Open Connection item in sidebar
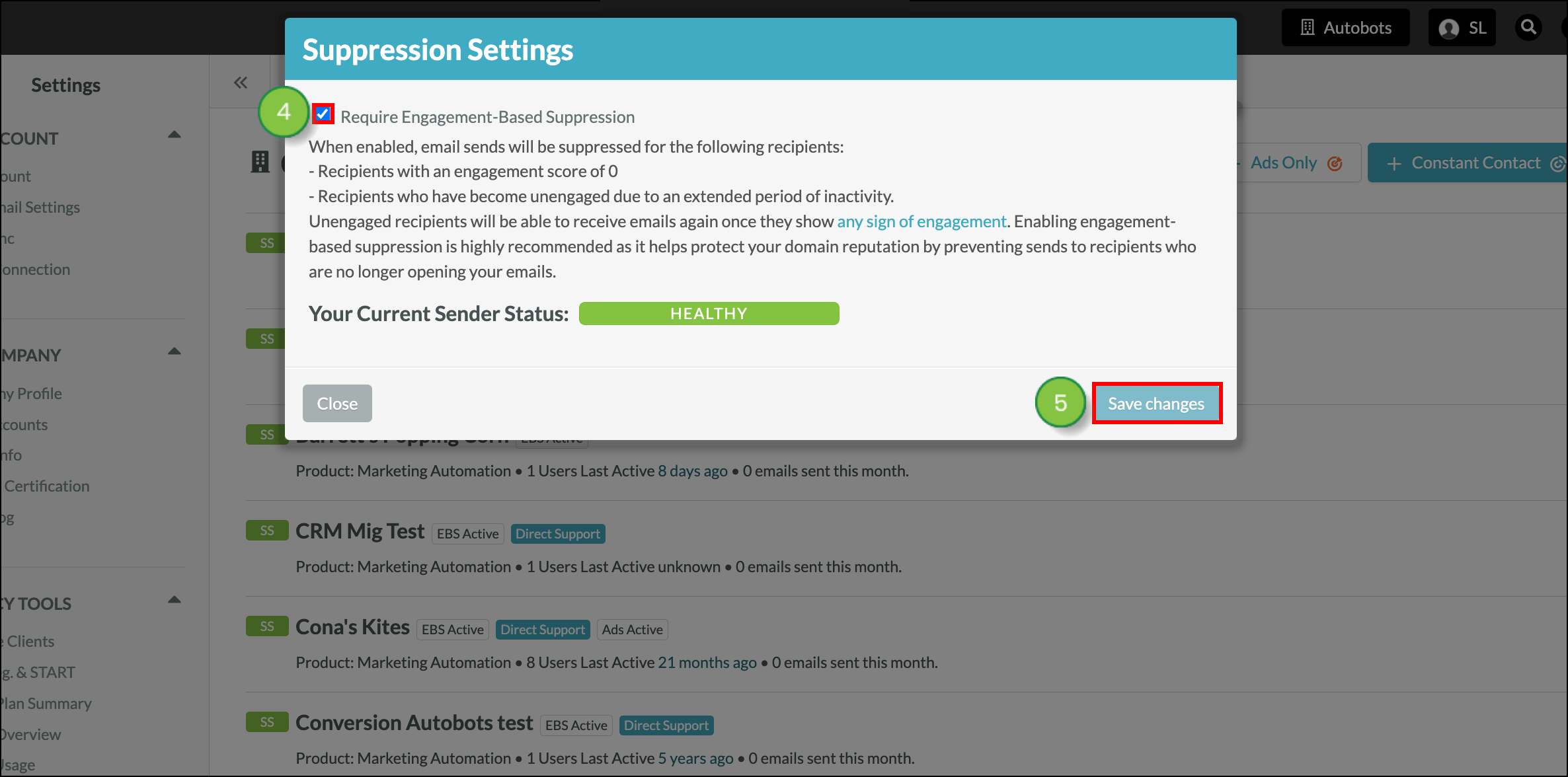The height and width of the screenshot is (777, 1568). tap(35, 270)
